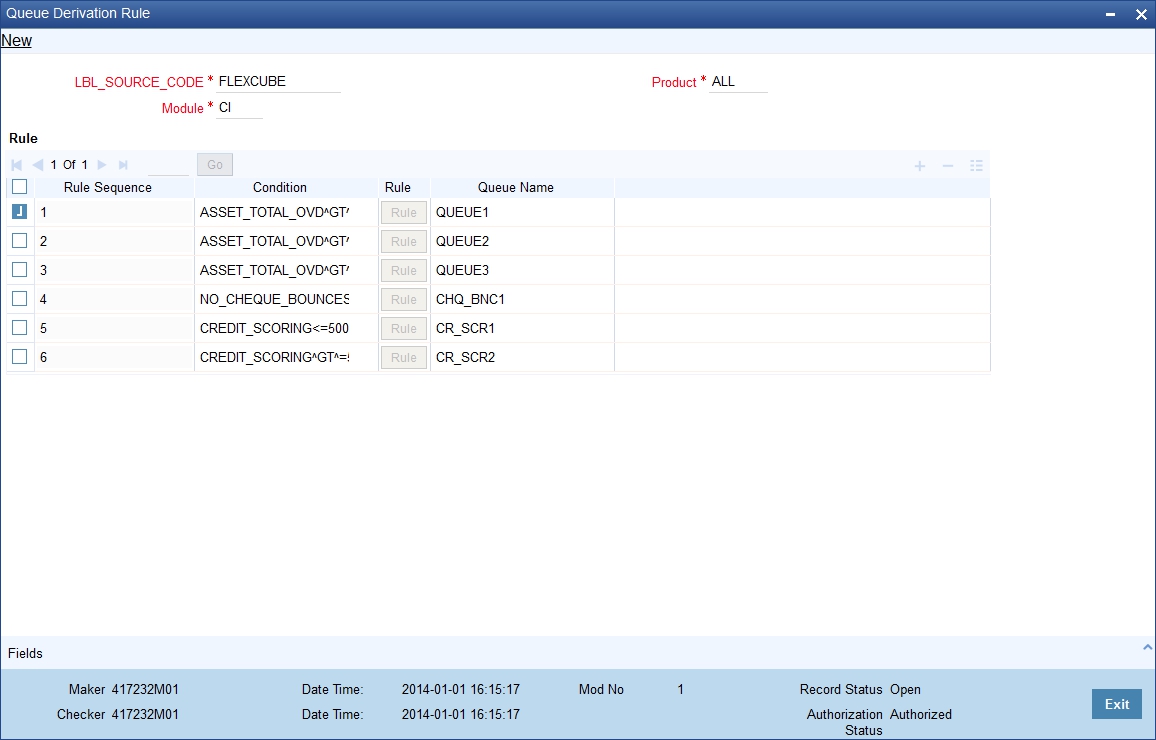Go to last page of Rule table
Screen dimensions: 1156x740
[123, 165]
